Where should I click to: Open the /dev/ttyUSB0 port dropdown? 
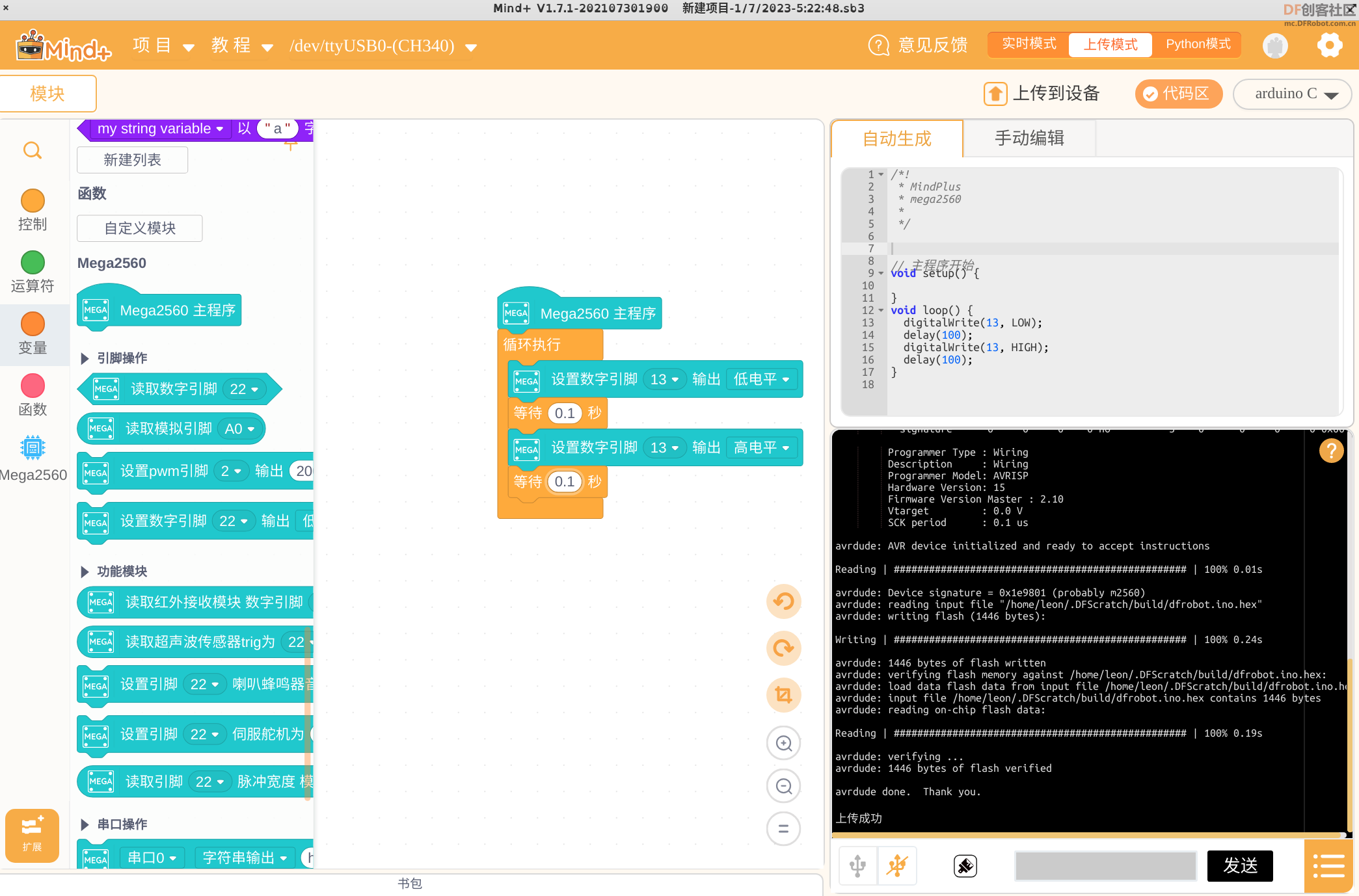383,46
